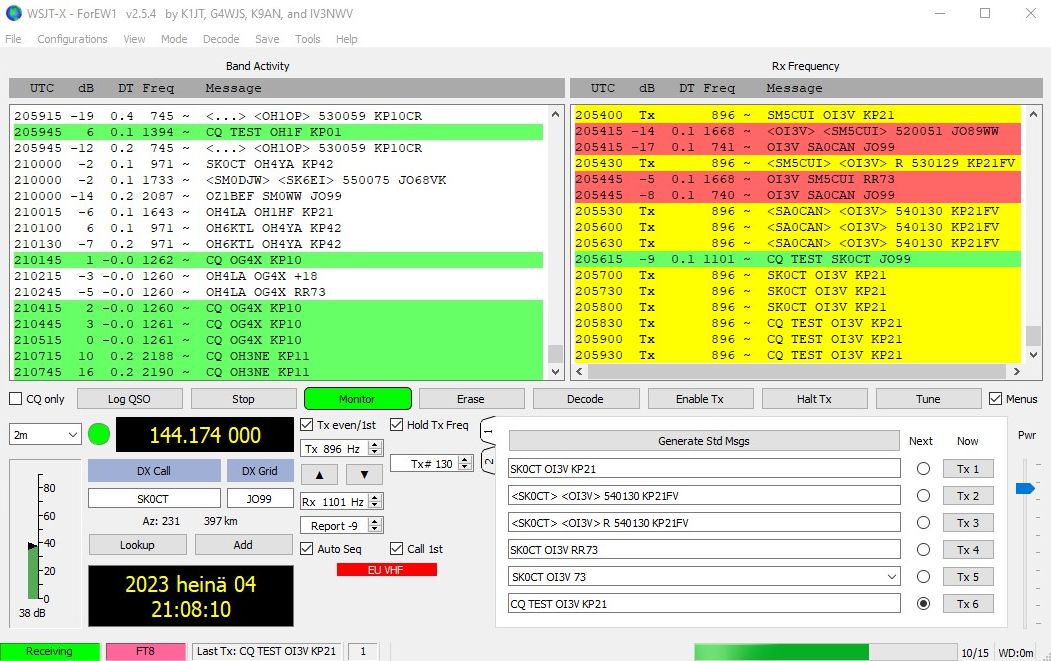The width and height of the screenshot is (1051, 661).
Task: Click the 144.174 000 frequency display
Action: point(205,435)
